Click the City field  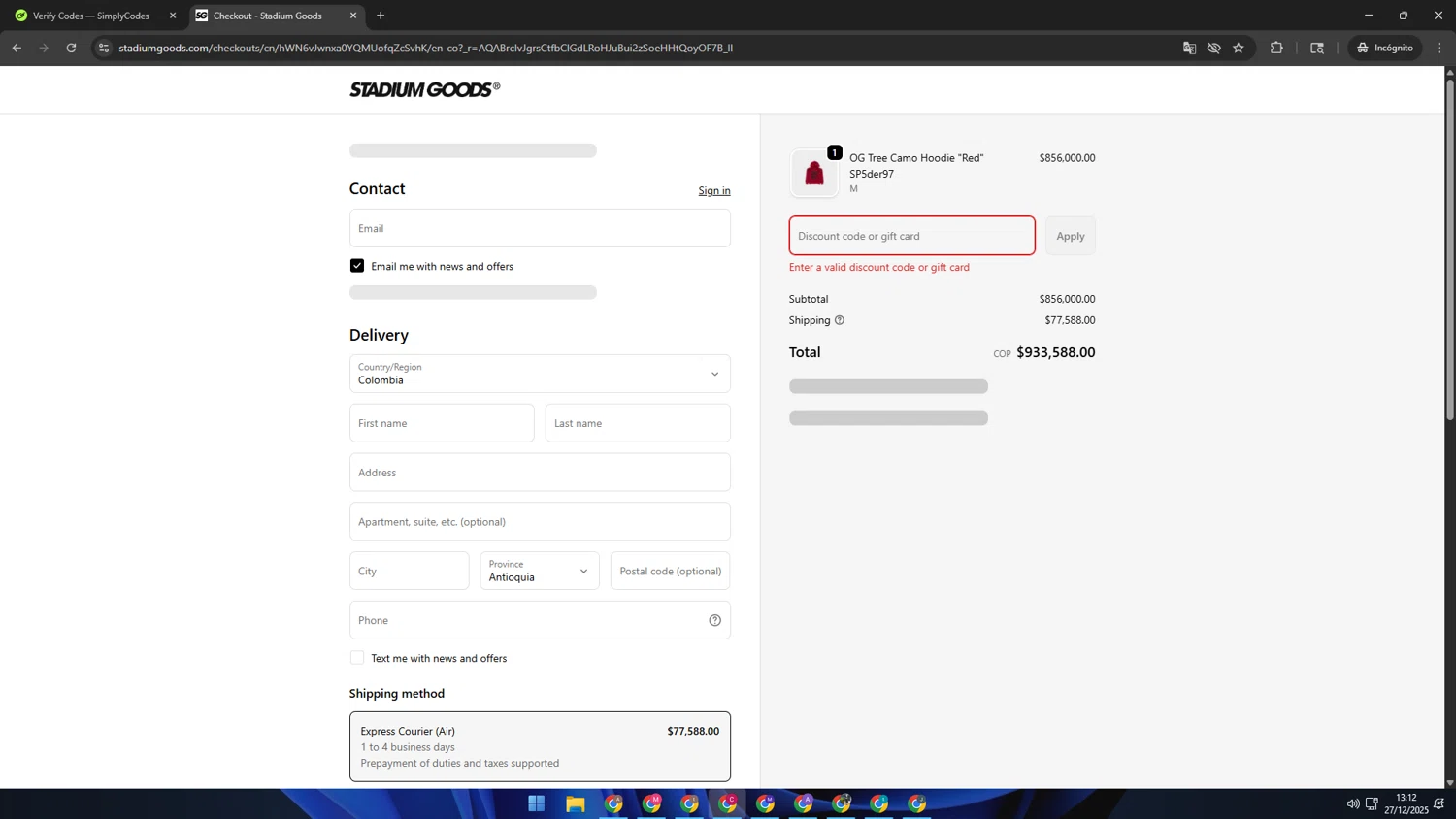tap(410, 571)
